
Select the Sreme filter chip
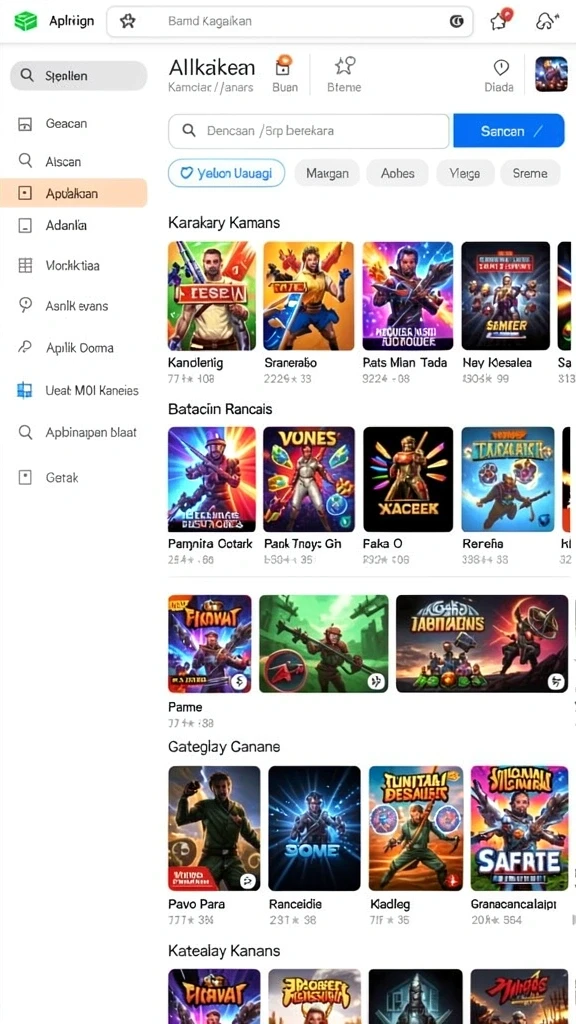[530, 173]
